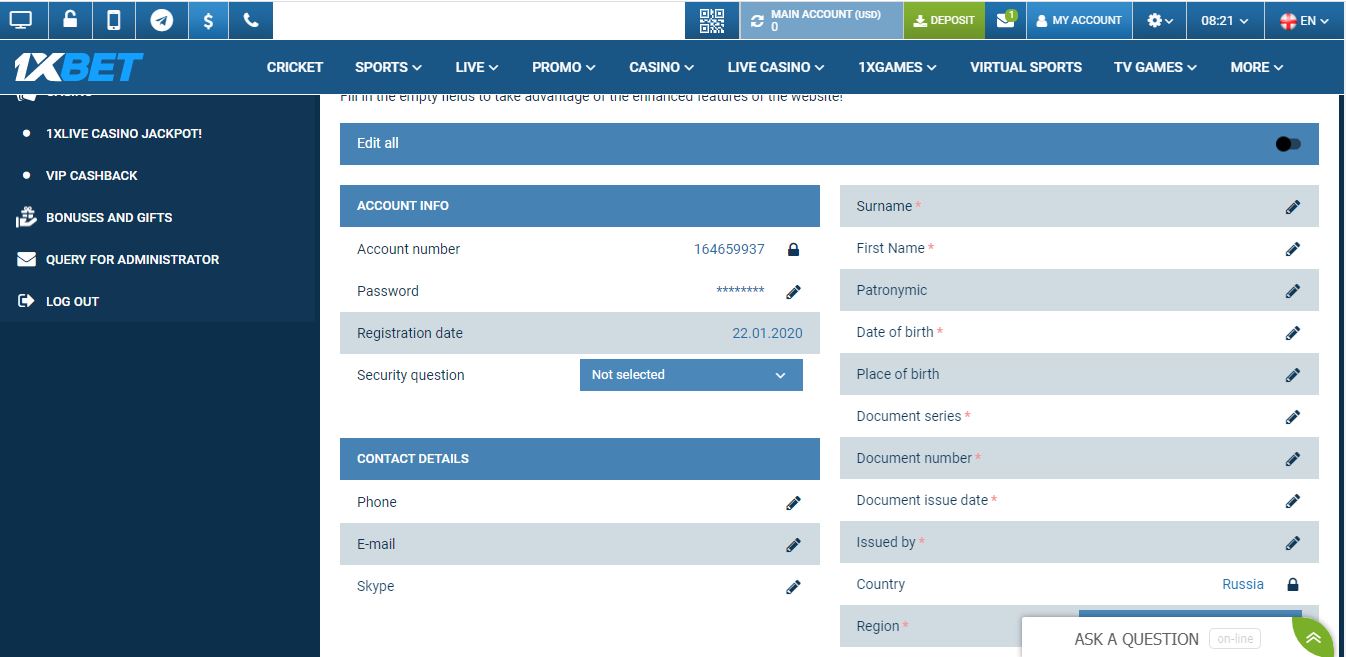Screen dimensions: 1346x657
Task: Click the Russia country value
Action: tap(1243, 585)
